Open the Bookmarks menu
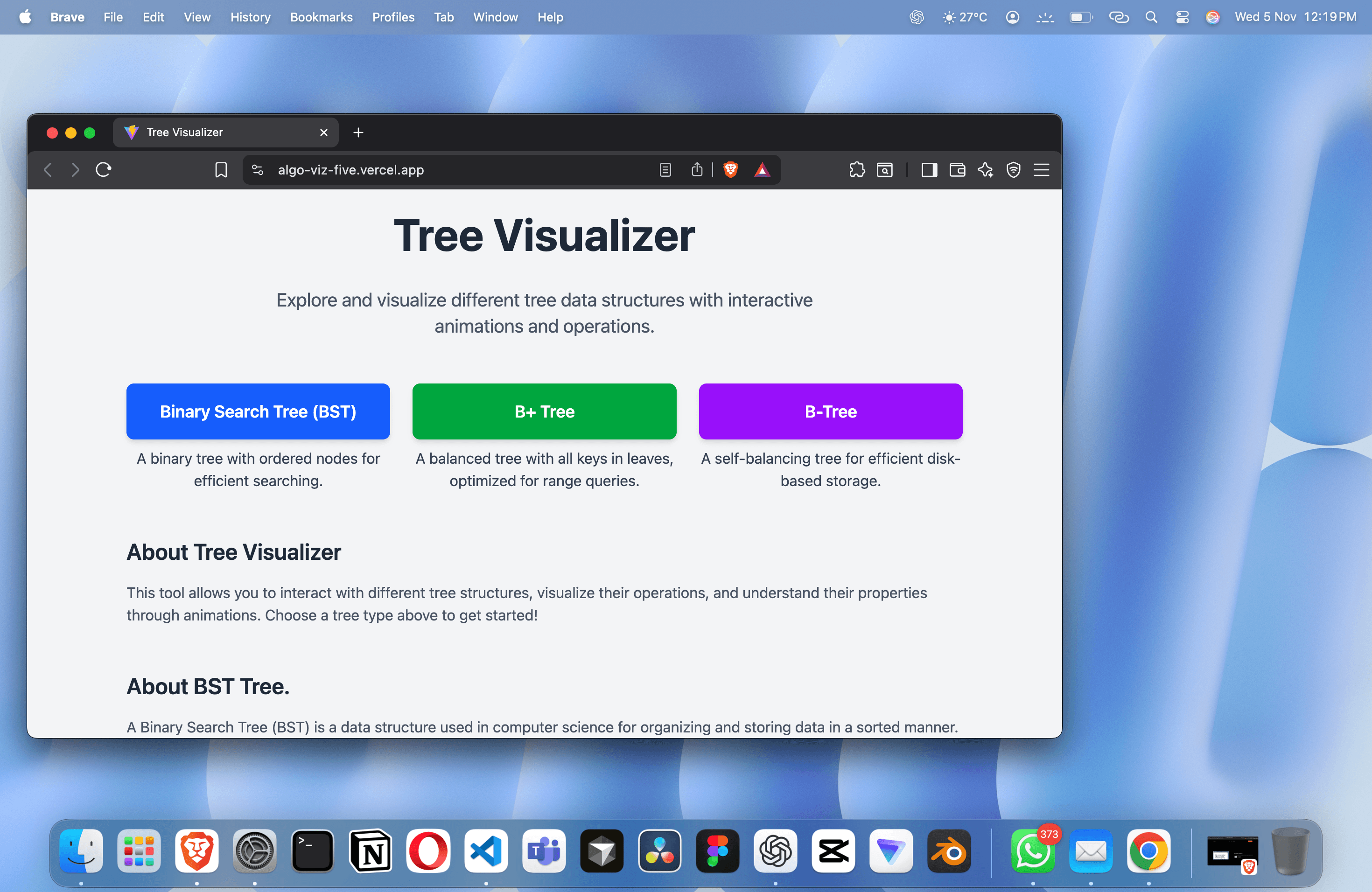 coord(321,17)
